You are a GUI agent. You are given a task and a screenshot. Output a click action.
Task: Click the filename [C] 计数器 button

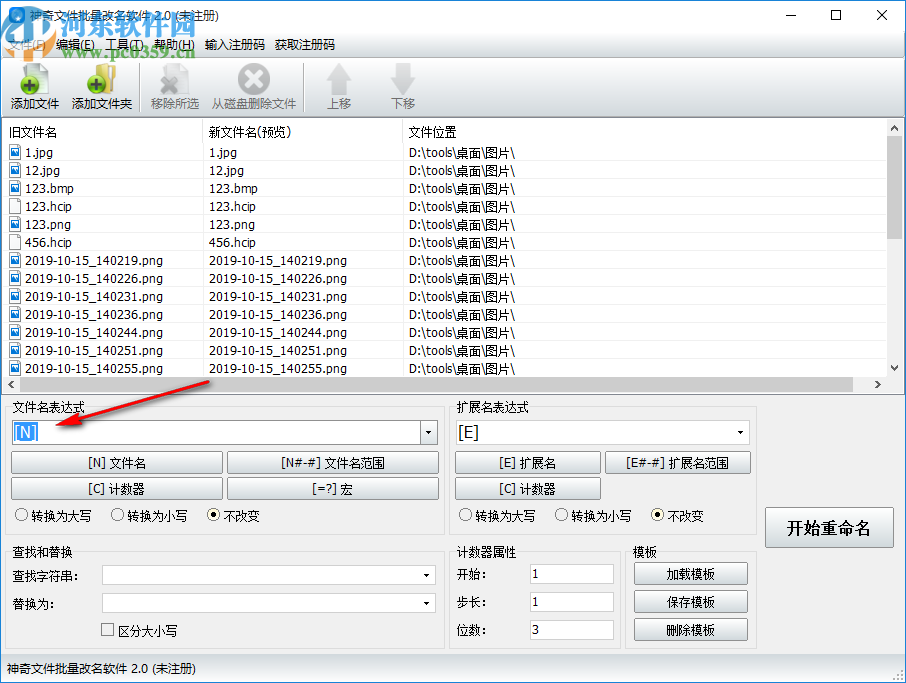coord(117,489)
